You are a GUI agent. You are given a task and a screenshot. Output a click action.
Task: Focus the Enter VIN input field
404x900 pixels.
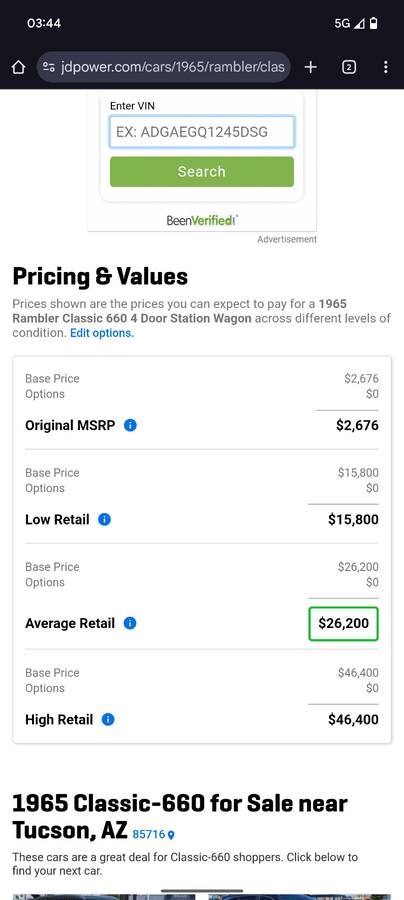202,132
